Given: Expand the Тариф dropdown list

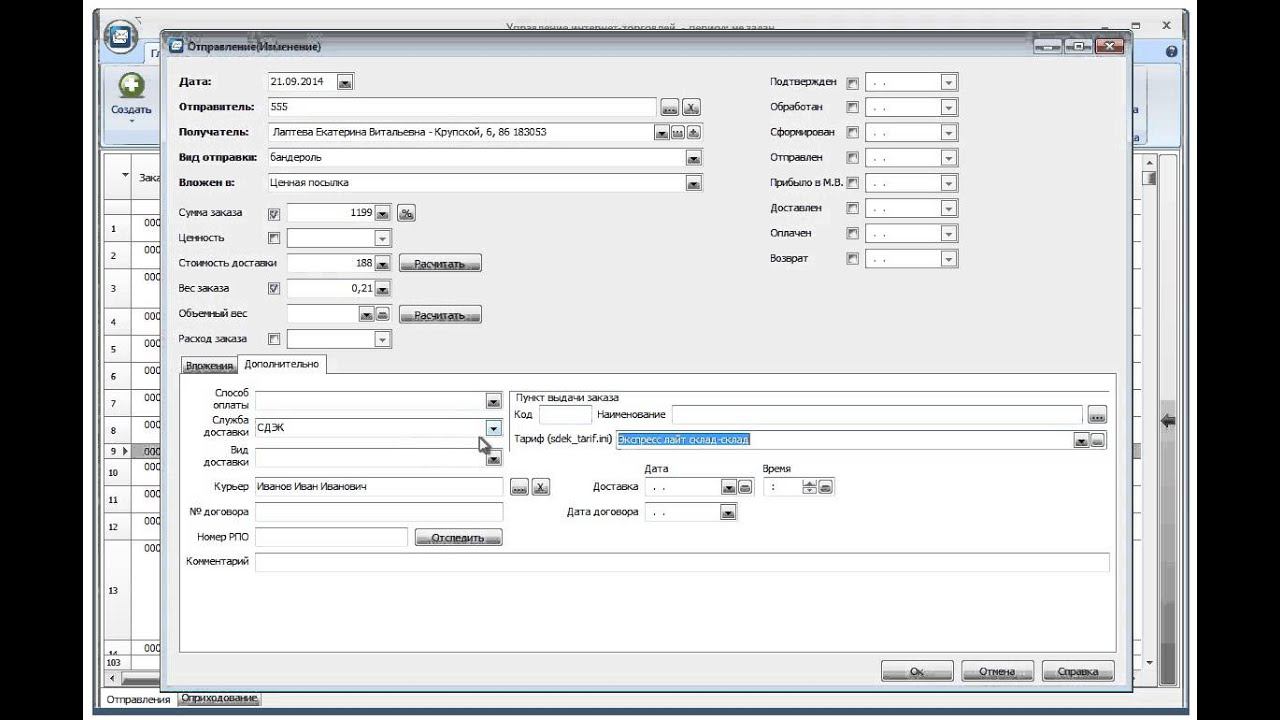Looking at the screenshot, I should (x=1081, y=440).
